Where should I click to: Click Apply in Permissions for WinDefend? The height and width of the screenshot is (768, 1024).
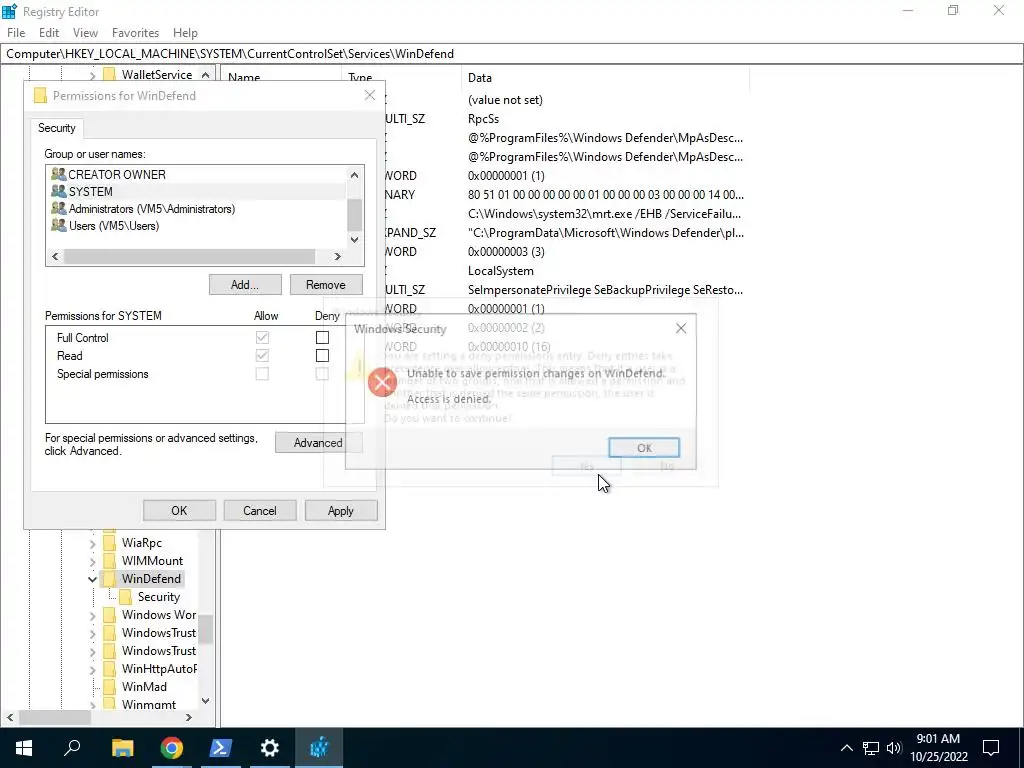341,511
